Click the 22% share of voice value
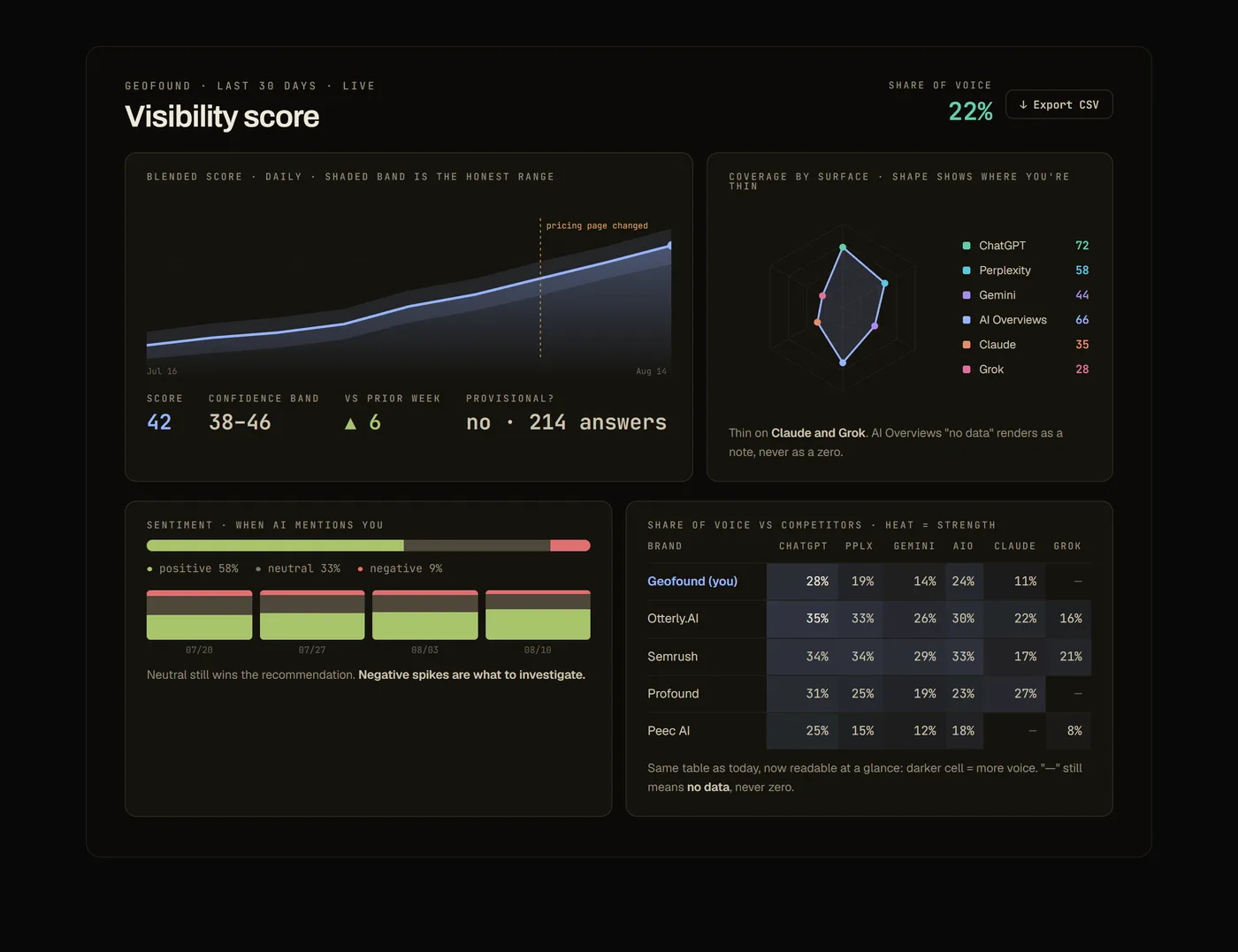The image size is (1238, 952). click(x=970, y=111)
